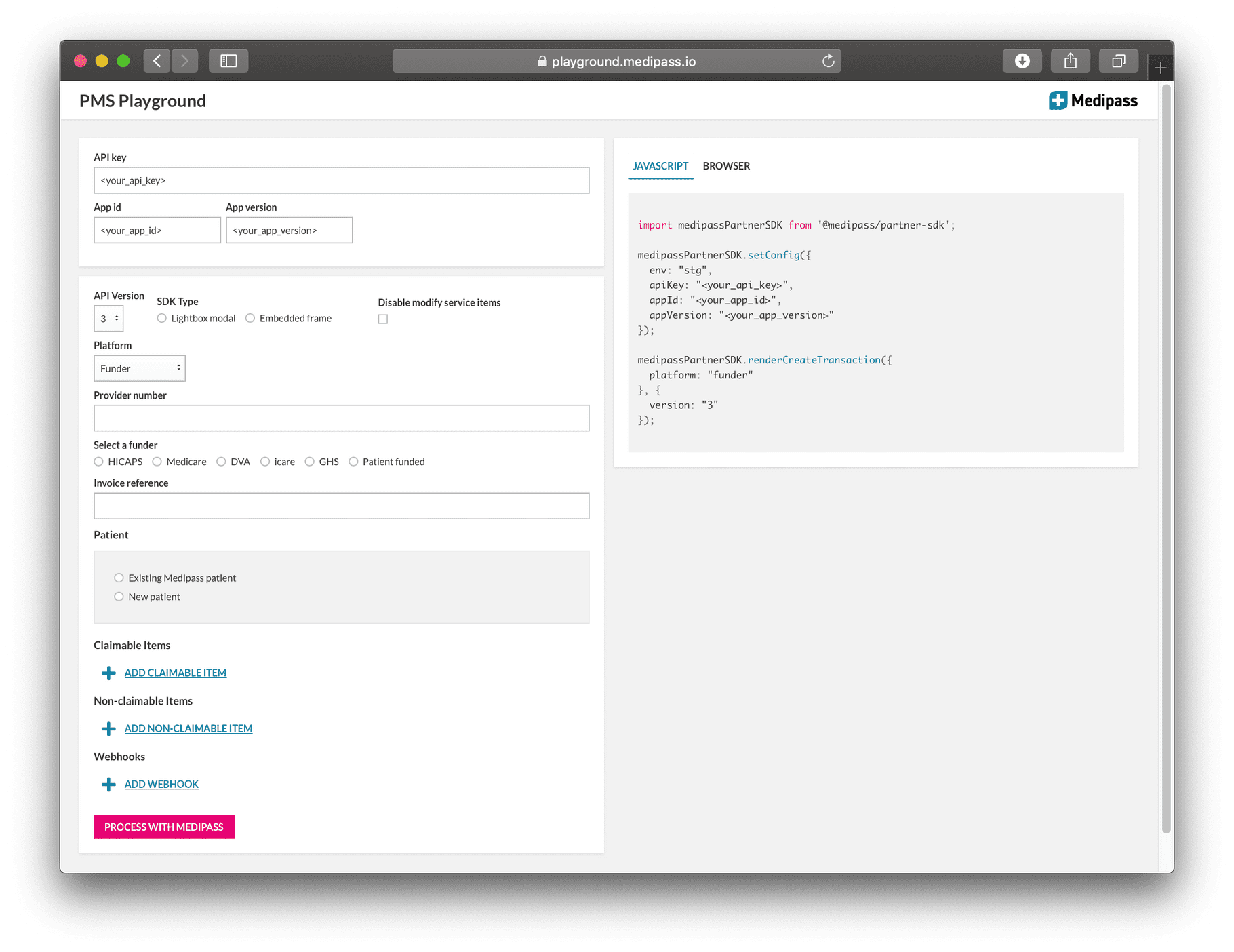Open the API Version dropdown
The image size is (1234, 952).
pyautogui.click(x=108, y=318)
